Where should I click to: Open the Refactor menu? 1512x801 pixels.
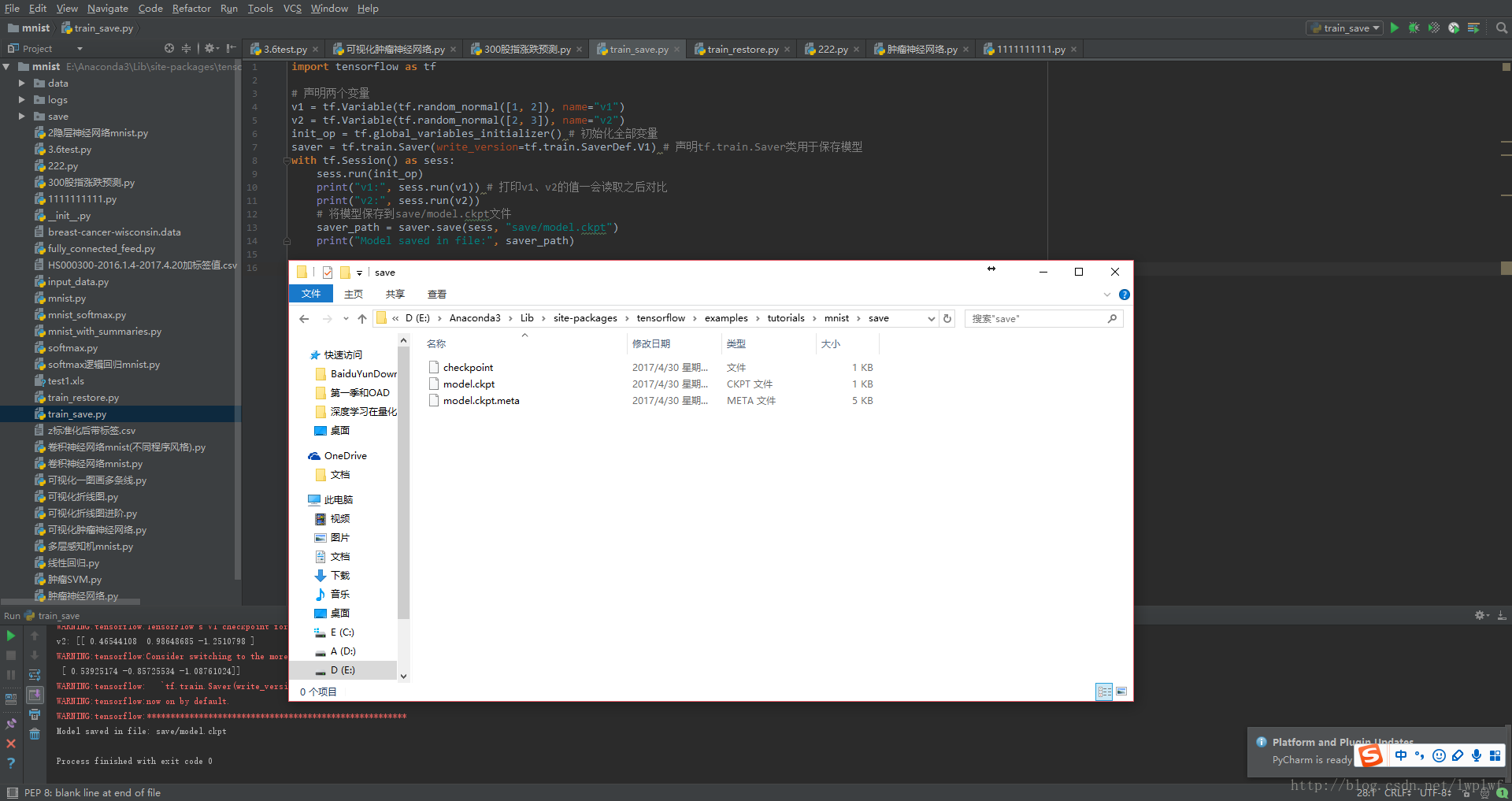coord(191,8)
